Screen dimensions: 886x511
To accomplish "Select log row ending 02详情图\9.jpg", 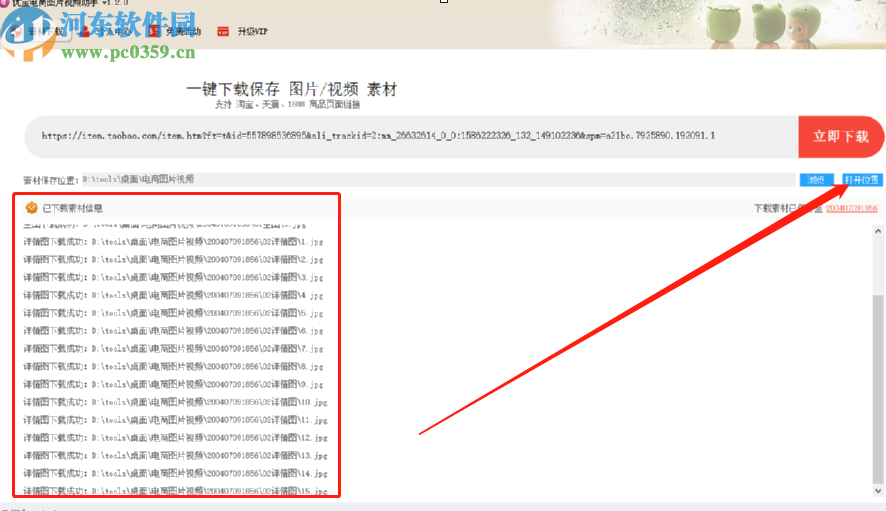I will pyautogui.click(x=173, y=384).
